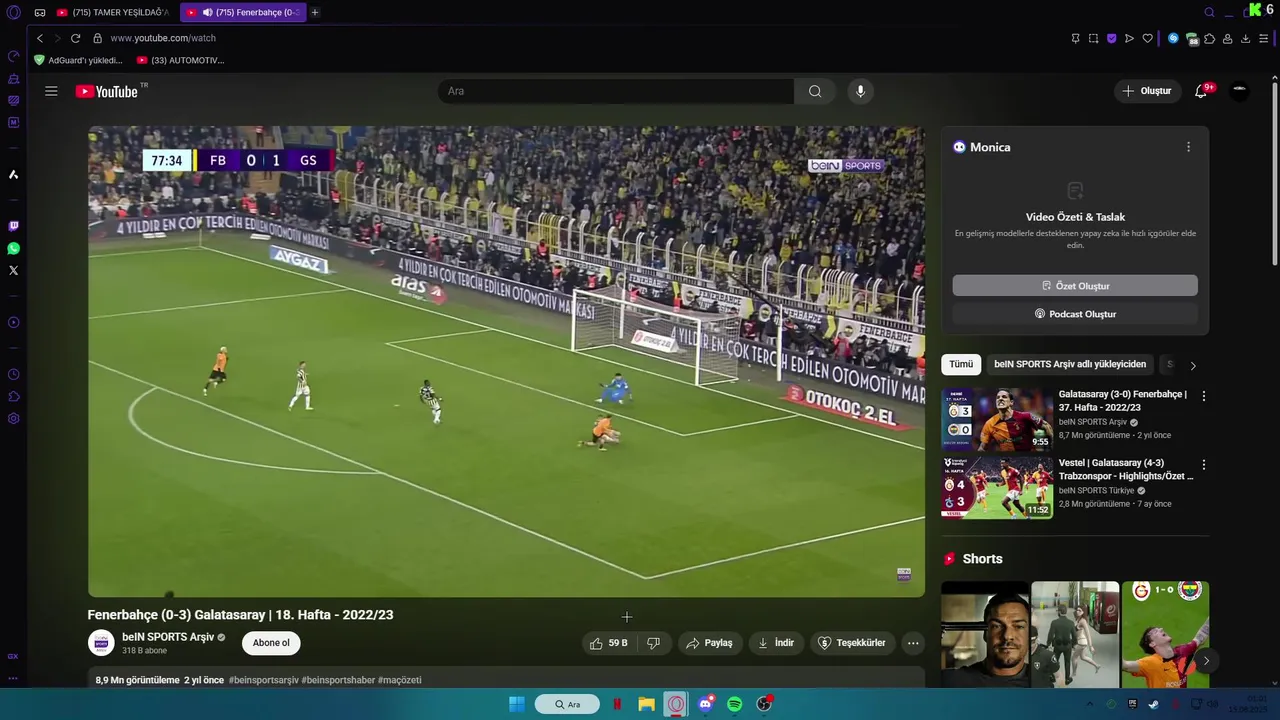Screen dimensions: 1280x720
Task: Click the address bar URL www.youtube.com/watch
Action: [x=163, y=38]
